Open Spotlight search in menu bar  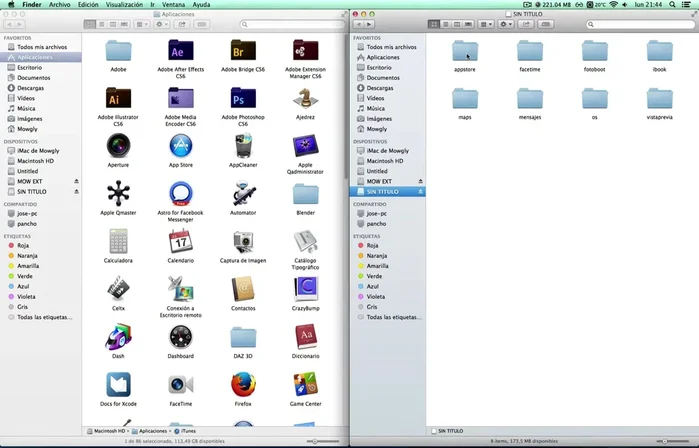point(672,4)
